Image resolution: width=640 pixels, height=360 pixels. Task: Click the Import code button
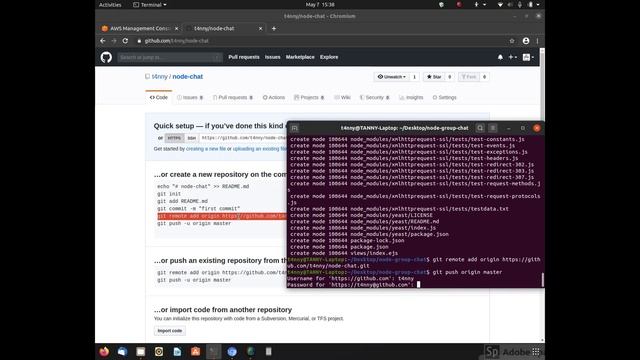170,331
